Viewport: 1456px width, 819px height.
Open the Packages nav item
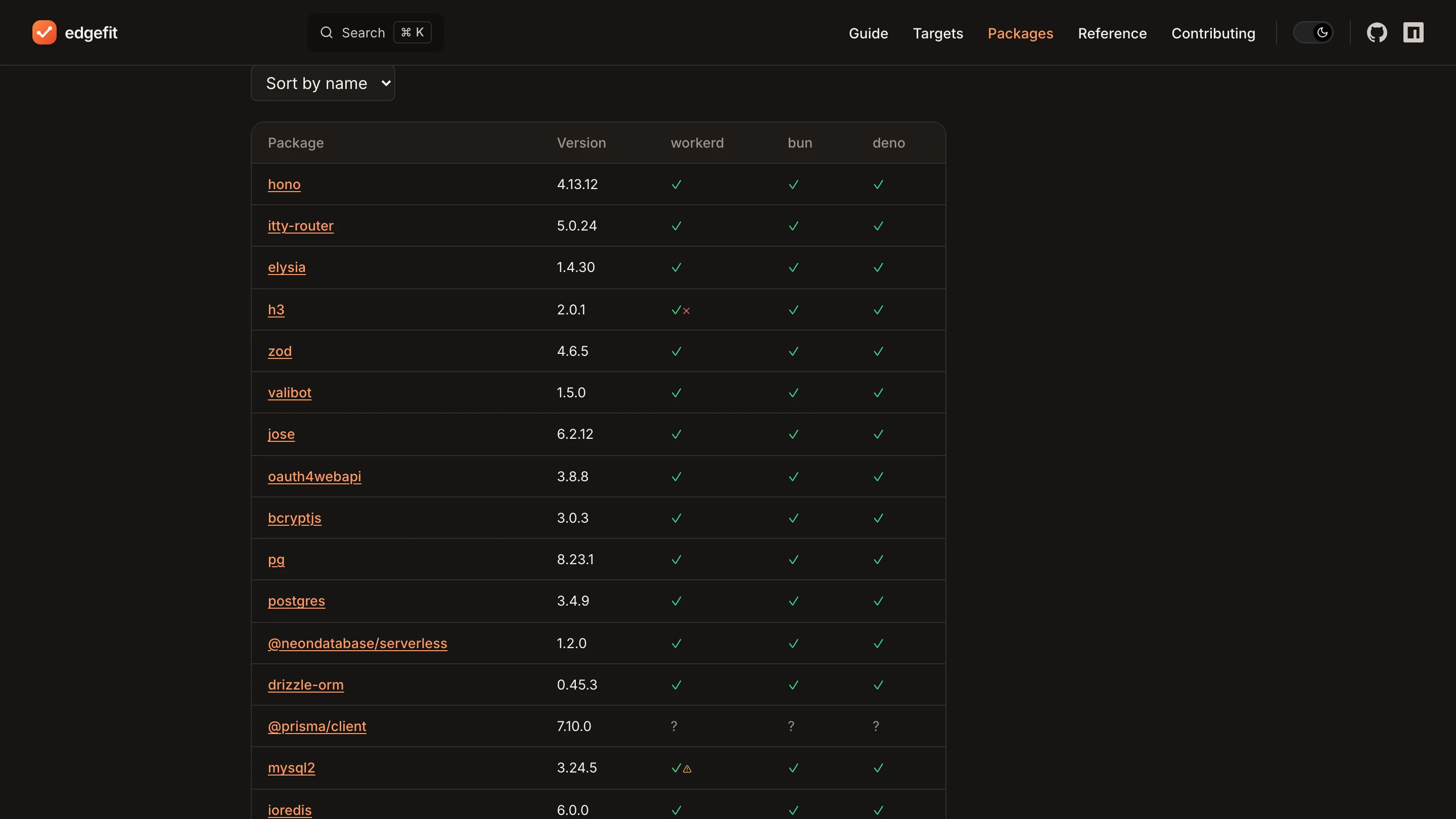[1020, 33]
